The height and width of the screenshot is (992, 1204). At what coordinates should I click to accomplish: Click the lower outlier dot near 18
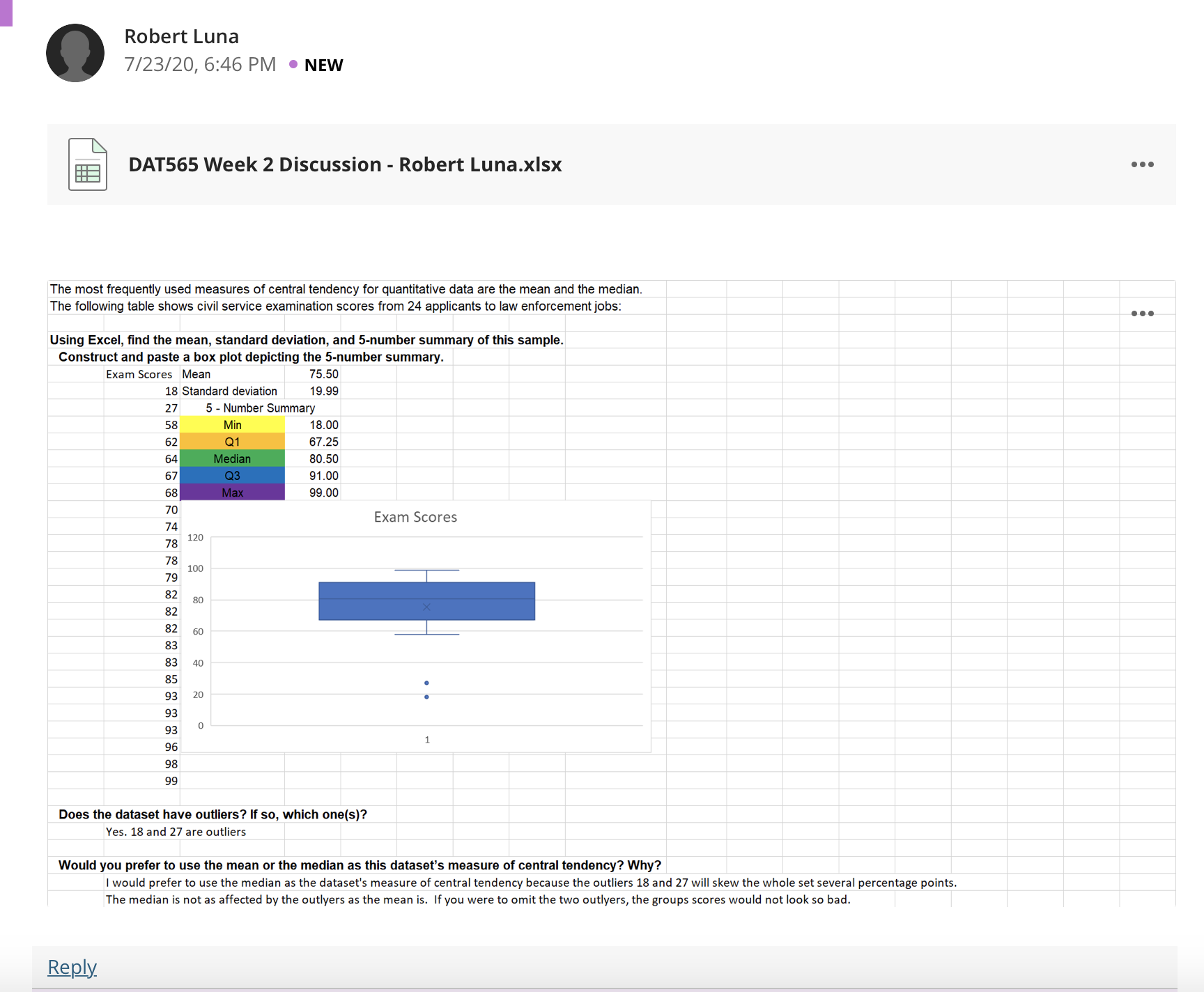pyautogui.click(x=426, y=697)
